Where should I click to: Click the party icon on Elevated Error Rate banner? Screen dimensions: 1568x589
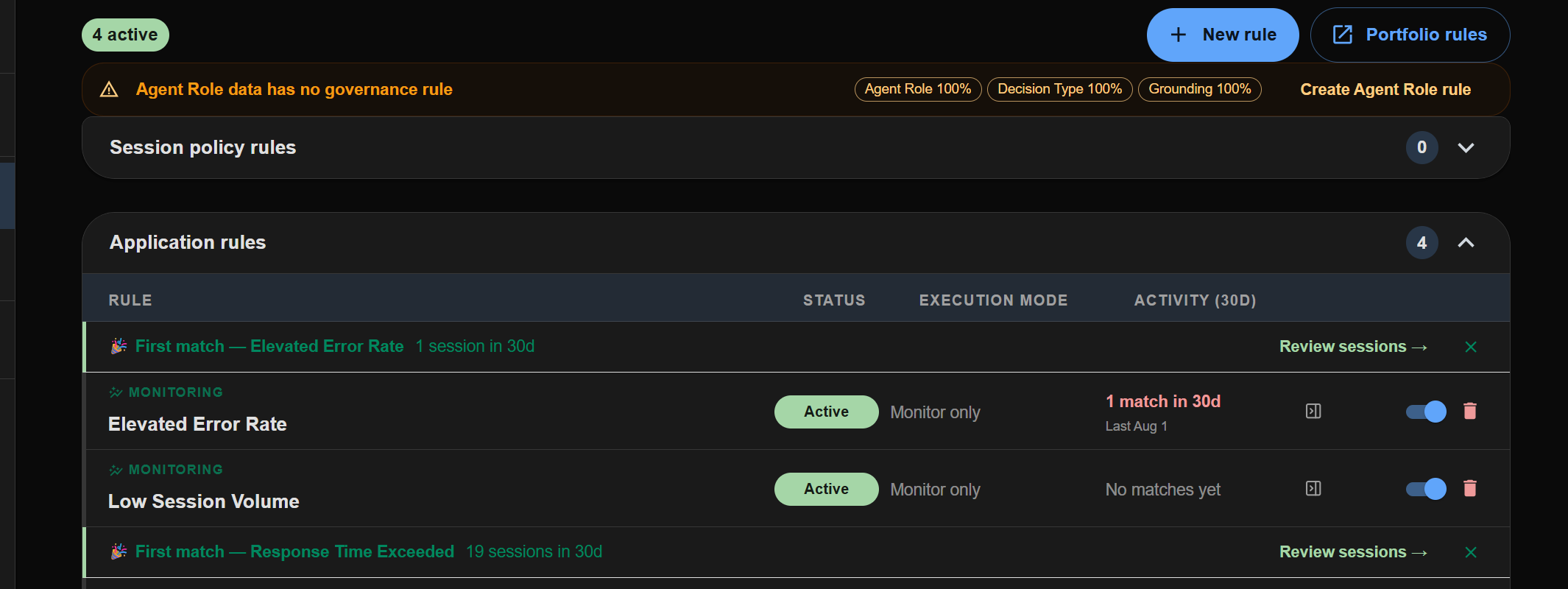(x=119, y=346)
